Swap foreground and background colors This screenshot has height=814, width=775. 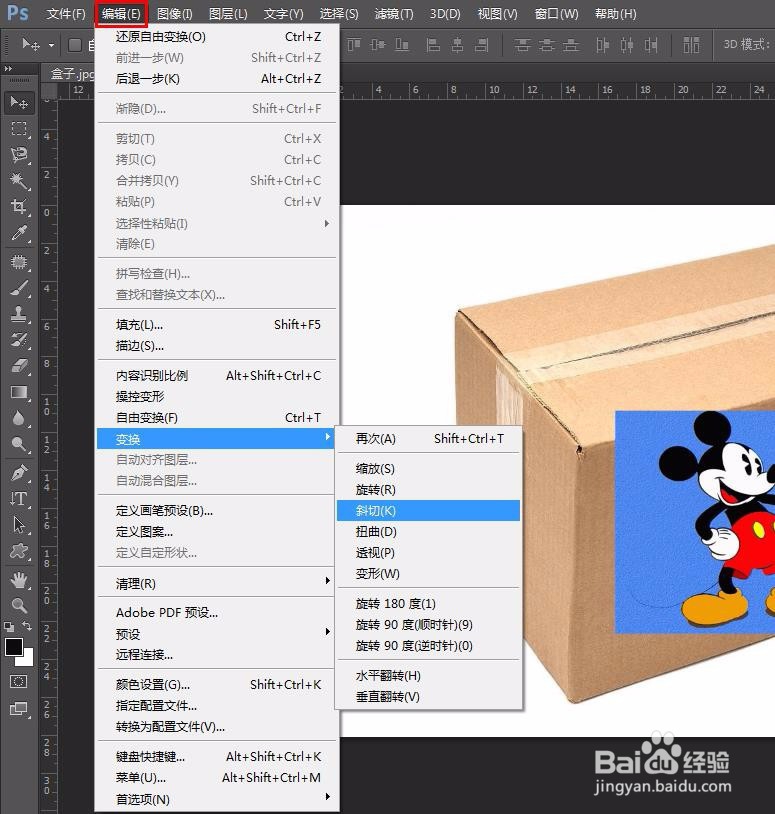[27, 626]
